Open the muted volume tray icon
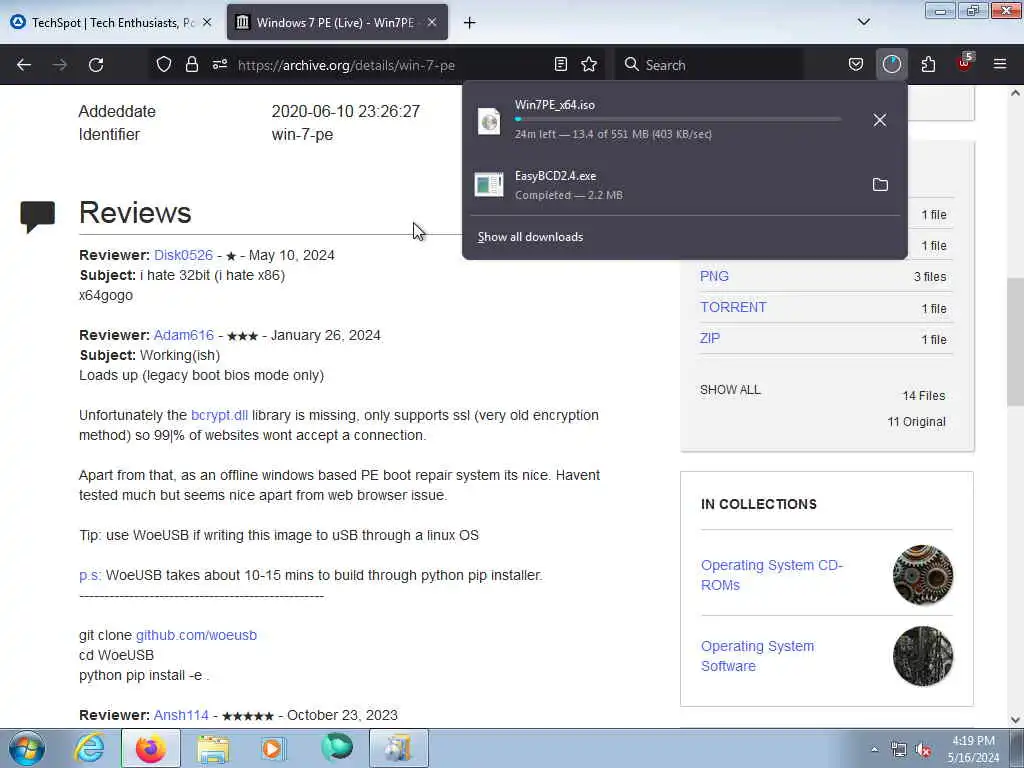The width and height of the screenshot is (1024, 768). [923, 750]
